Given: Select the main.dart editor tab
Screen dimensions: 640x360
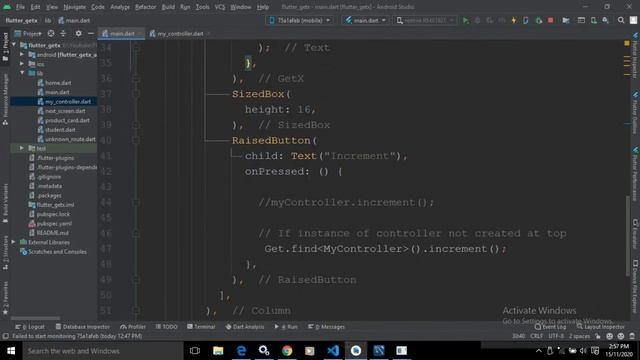Looking at the screenshot, I should pos(122,34).
